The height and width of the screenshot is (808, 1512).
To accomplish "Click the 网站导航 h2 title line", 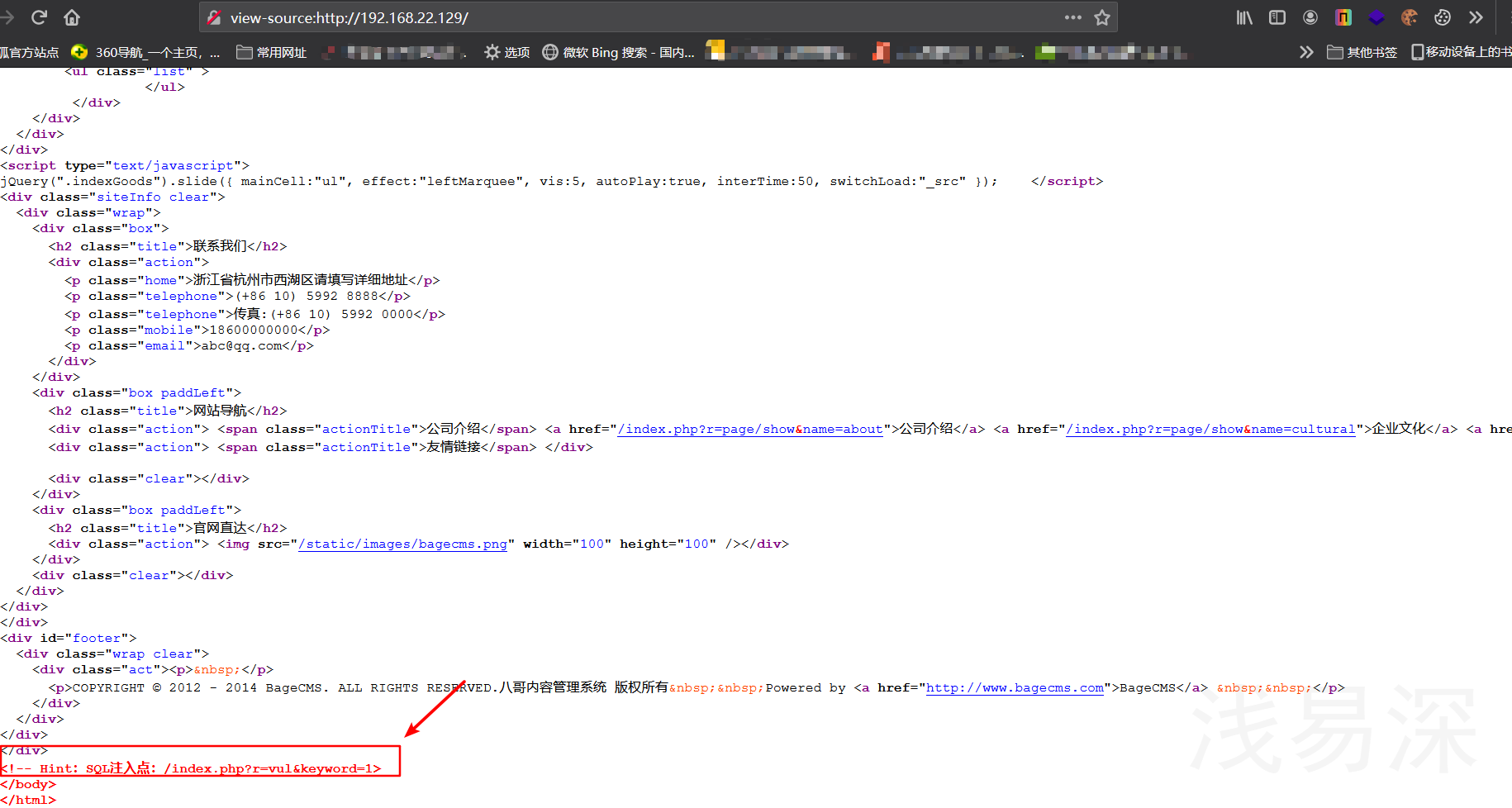I will [168, 411].
